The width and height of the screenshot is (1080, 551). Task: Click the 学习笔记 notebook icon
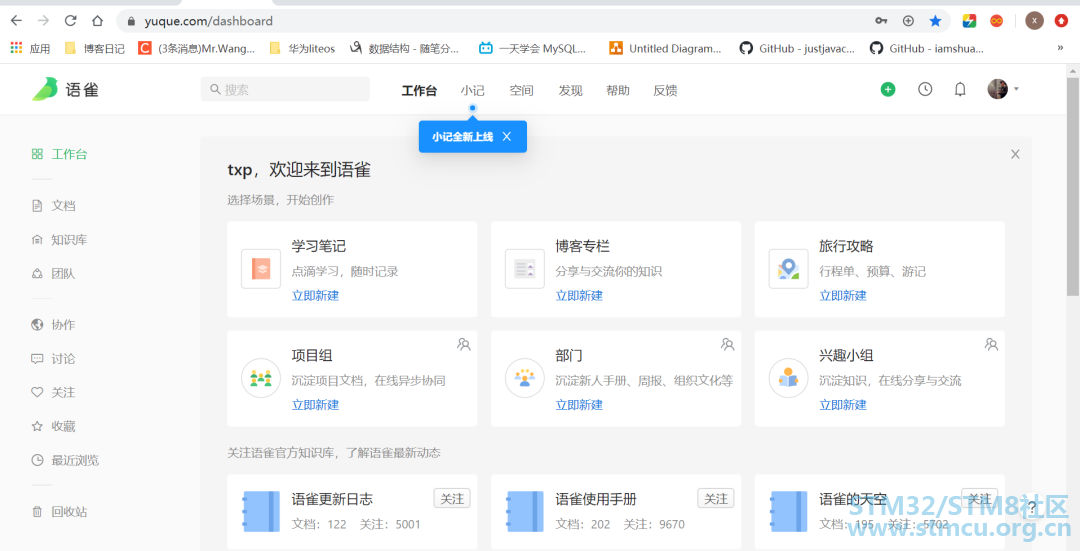(x=261, y=269)
